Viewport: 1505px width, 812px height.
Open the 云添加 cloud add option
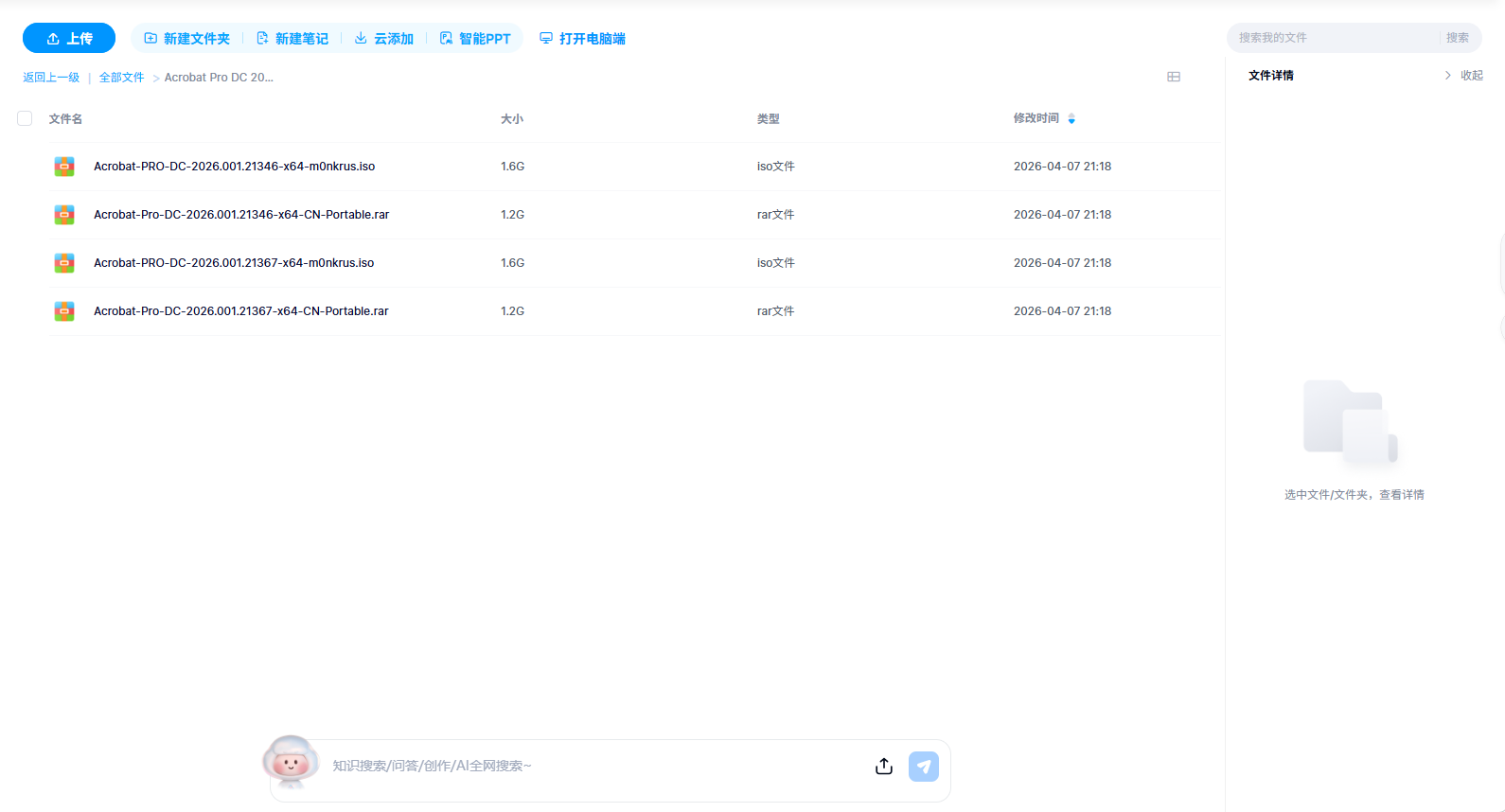[384, 39]
